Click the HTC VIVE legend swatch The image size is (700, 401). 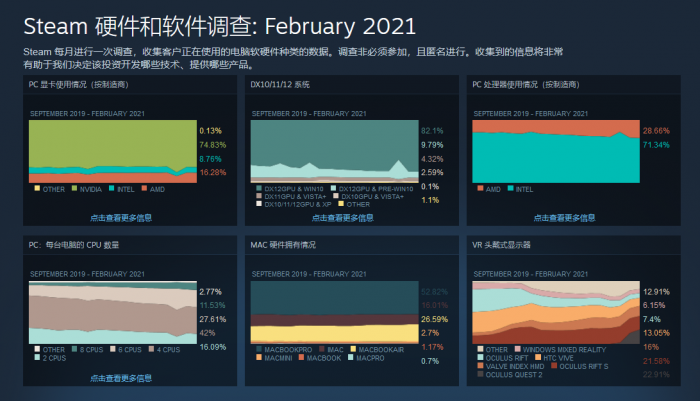click(538, 357)
